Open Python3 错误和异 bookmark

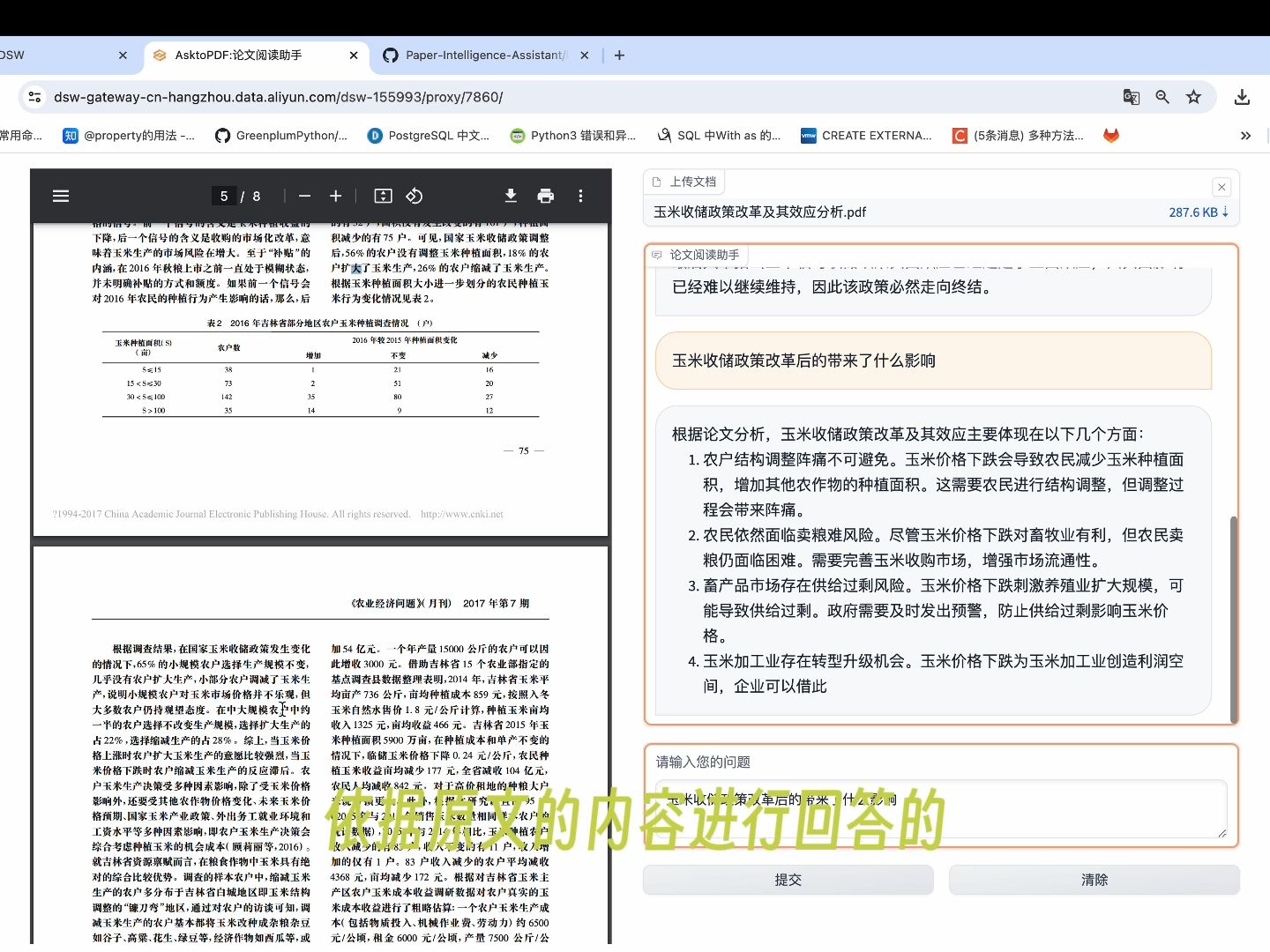point(573,135)
